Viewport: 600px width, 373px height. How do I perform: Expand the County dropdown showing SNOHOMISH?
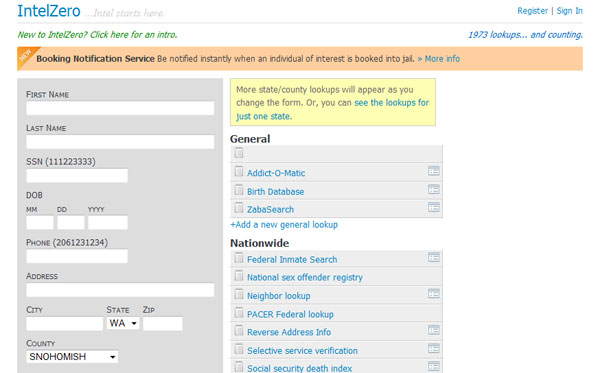[x=72, y=357]
